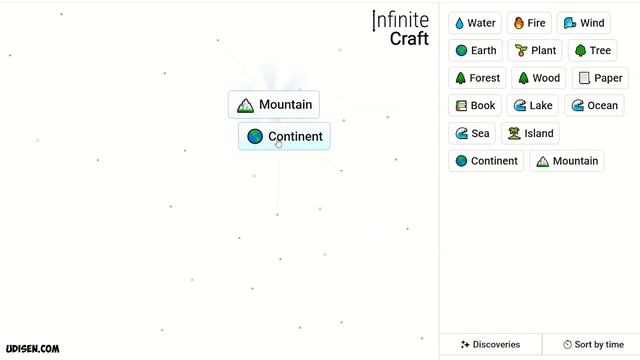Click the Mountain tile on the canvas

[274, 105]
